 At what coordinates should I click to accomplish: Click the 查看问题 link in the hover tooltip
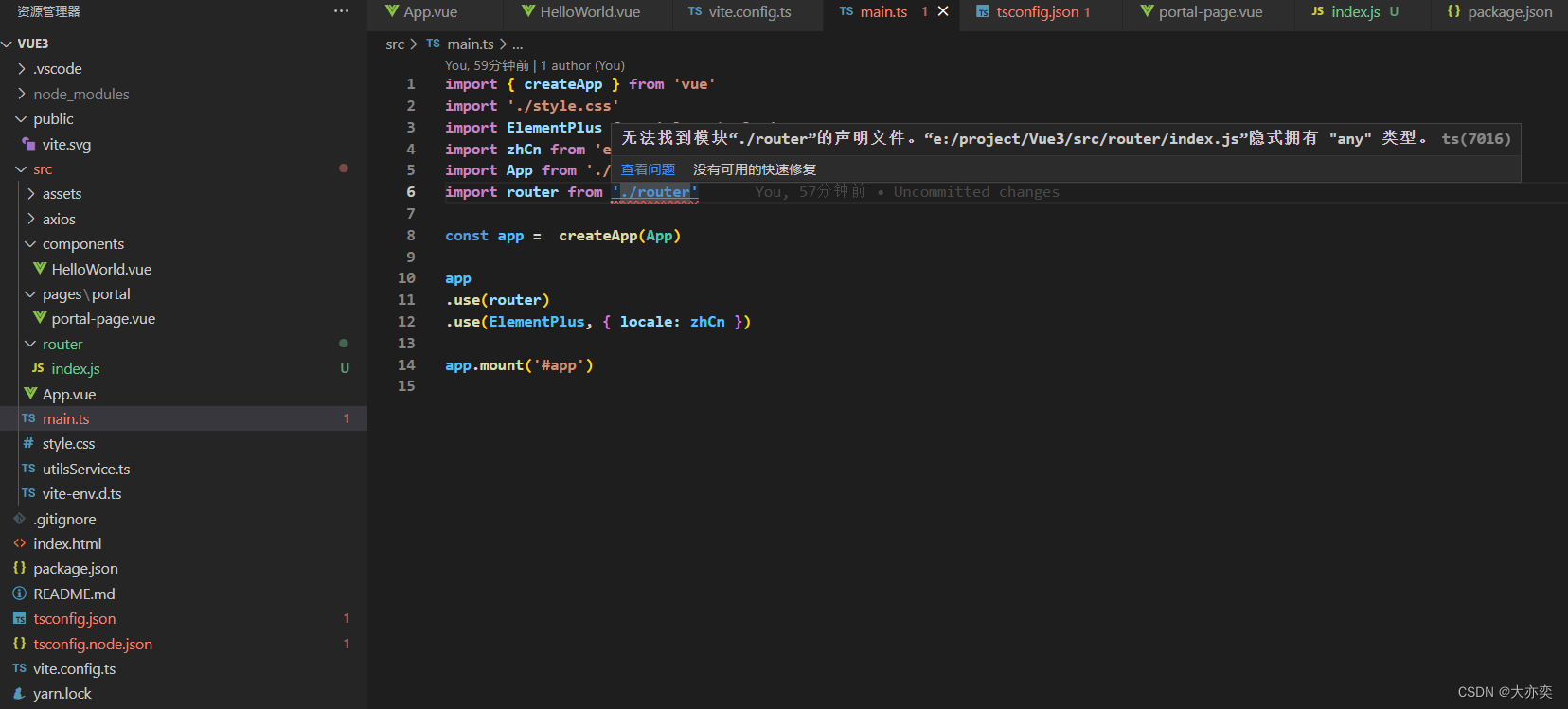[648, 169]
